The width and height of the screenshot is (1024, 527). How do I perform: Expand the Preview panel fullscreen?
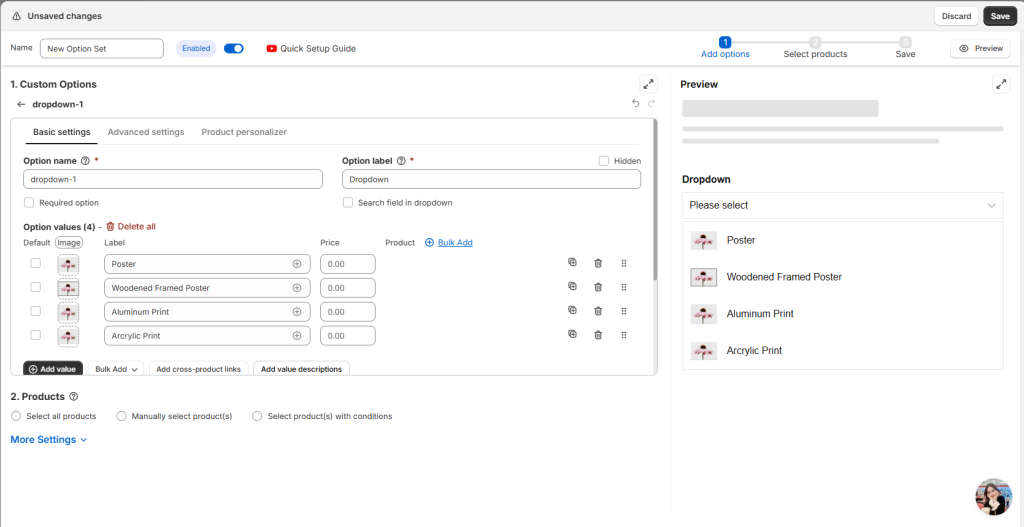(x=1001, y=85)
